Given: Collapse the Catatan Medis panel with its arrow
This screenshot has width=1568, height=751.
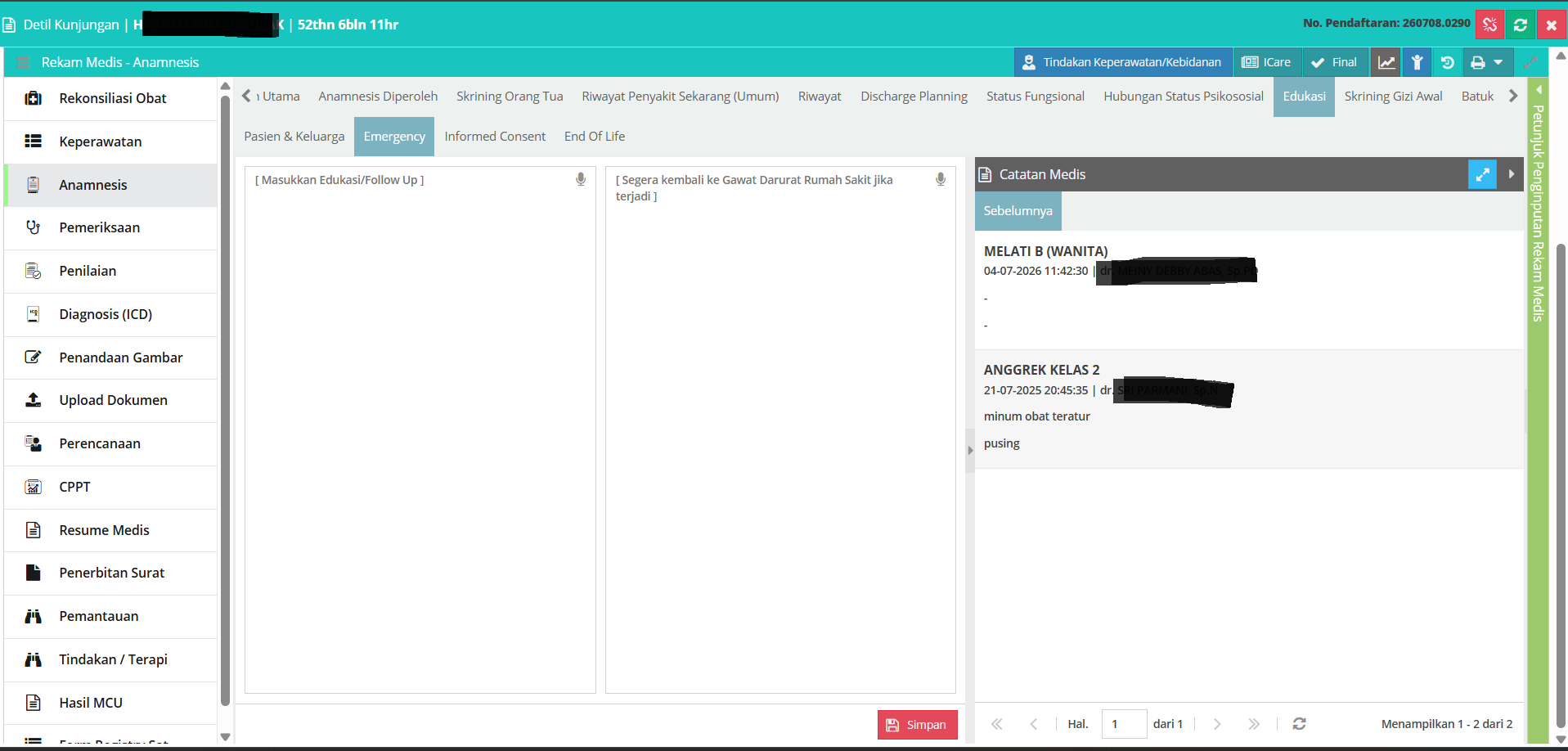Looking at the screenshot, I should pyautogui.click(x=1511, y=174).
